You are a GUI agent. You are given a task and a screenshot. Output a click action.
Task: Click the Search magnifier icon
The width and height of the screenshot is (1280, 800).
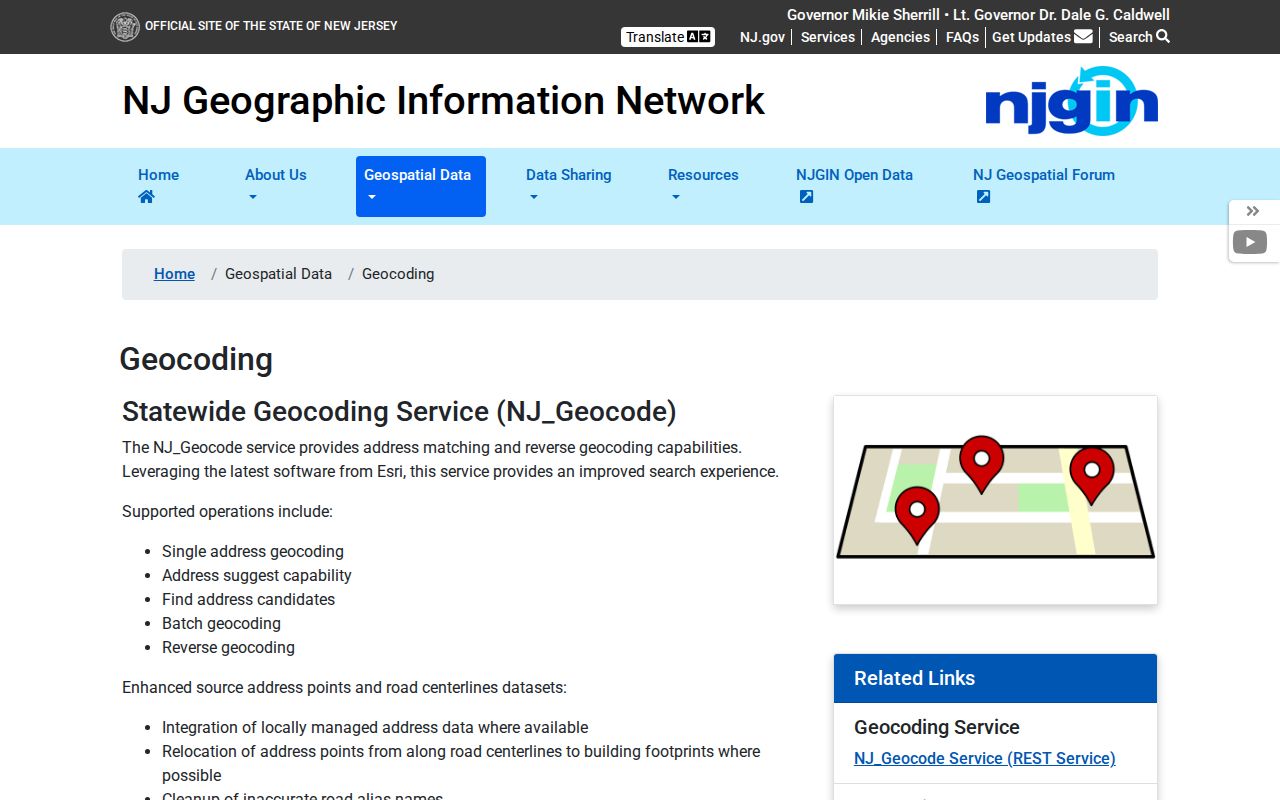1163,37
